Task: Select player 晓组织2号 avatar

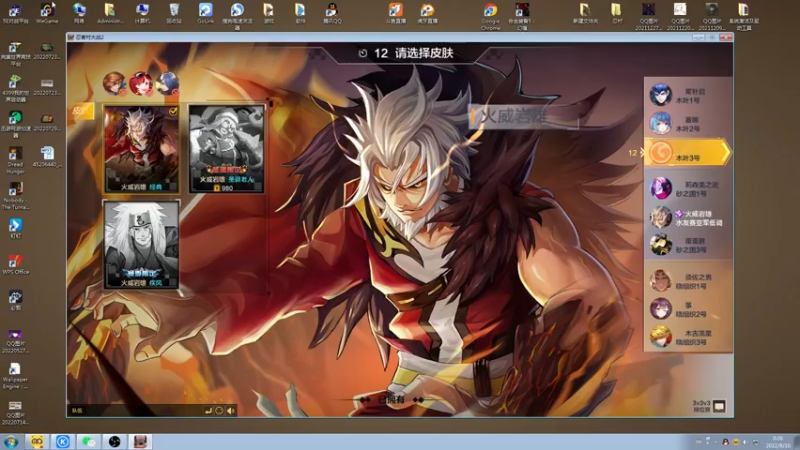Action: (661, 309)
